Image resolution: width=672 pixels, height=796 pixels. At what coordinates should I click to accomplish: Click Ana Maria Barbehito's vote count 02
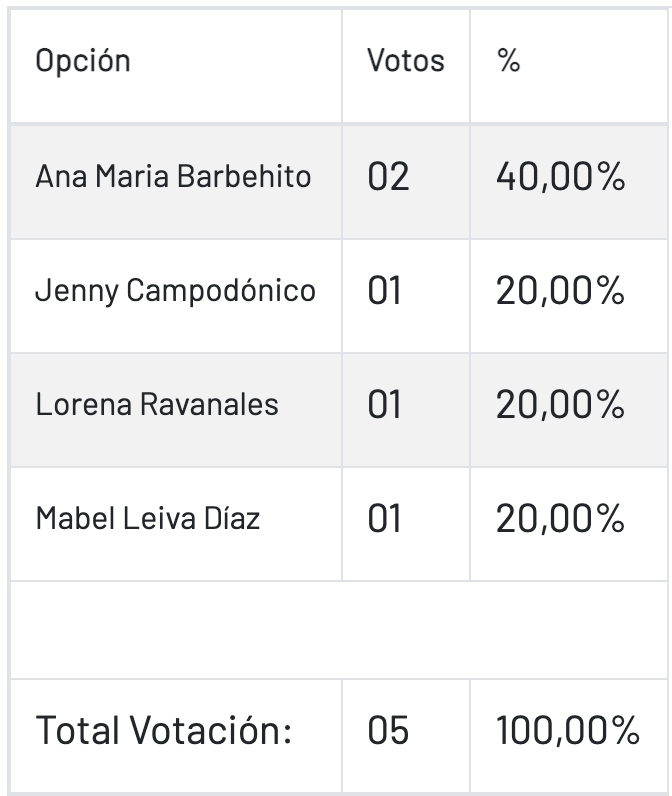coord(406,182)
